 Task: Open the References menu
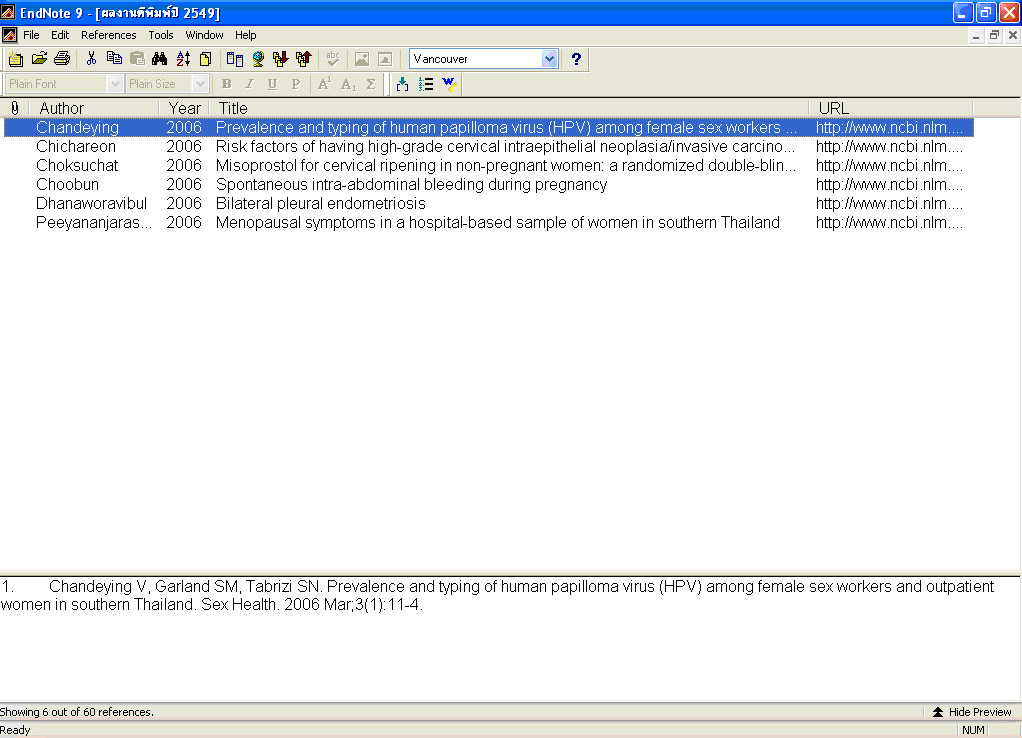point(109,35)
